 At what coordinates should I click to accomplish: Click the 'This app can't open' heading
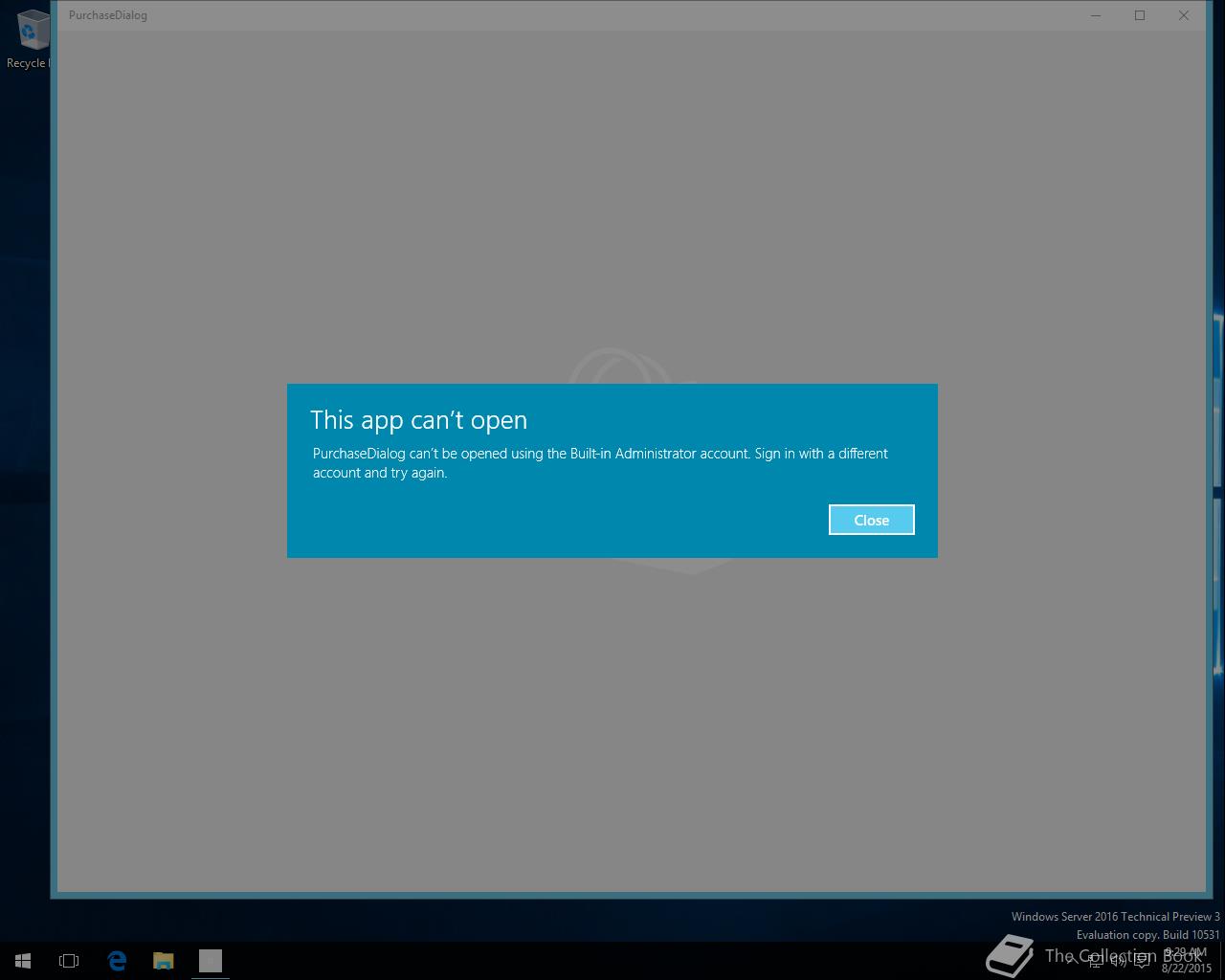pos(418,420)
